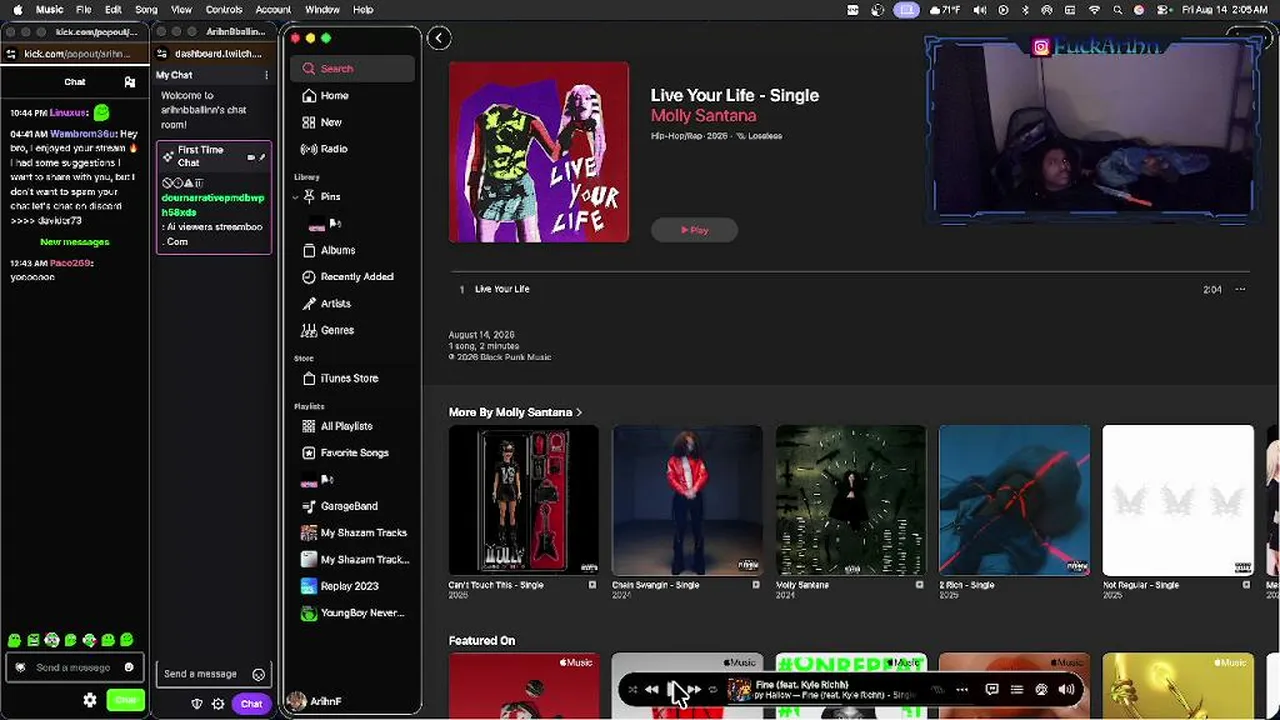The height and width of the screenshot is (720, 1280).
Task: Open Home in the Music sidebar
Action: pyautogui.click(x=334, y=96)
